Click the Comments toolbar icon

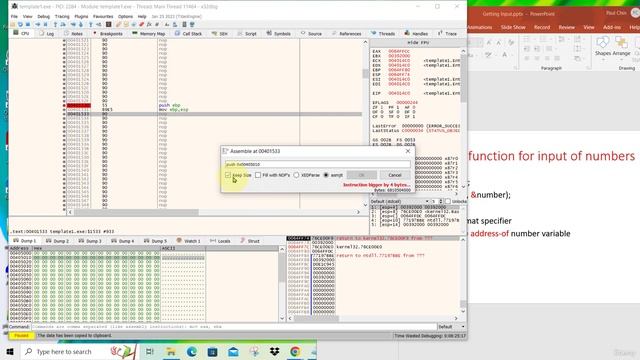(126, 24)
